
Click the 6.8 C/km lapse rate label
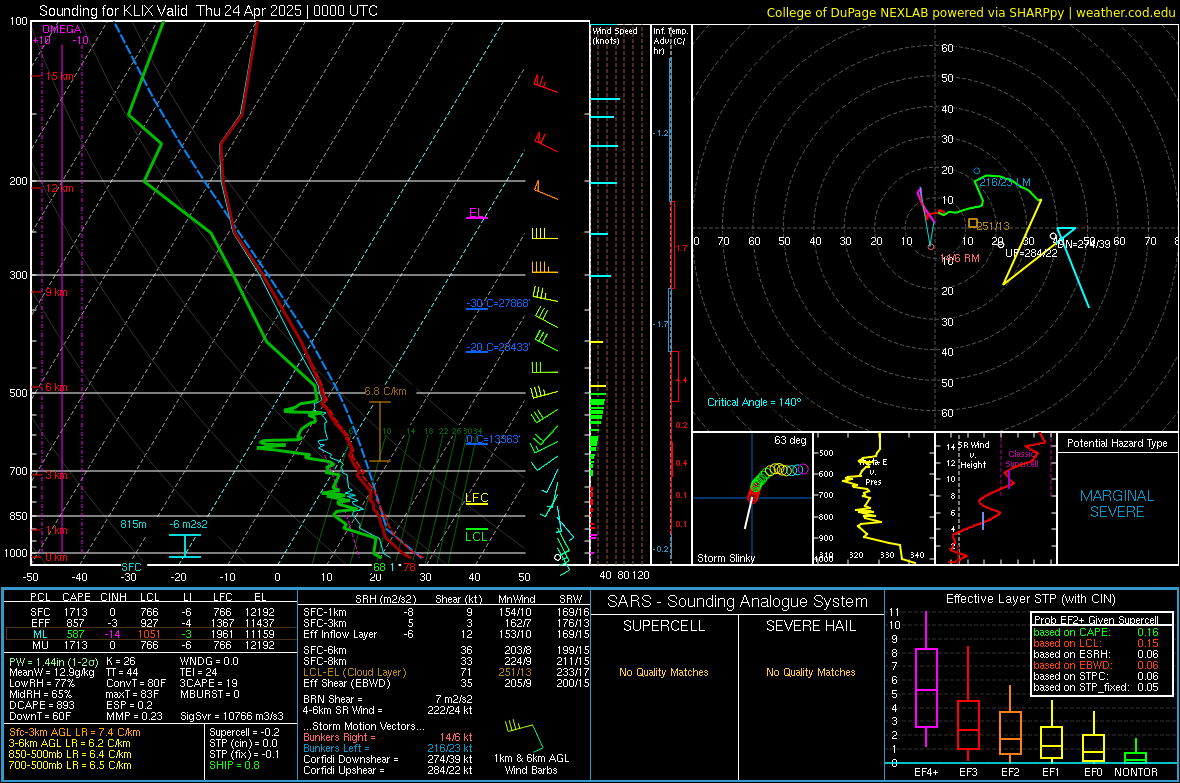pyautogui.click(x=385, y=392)
